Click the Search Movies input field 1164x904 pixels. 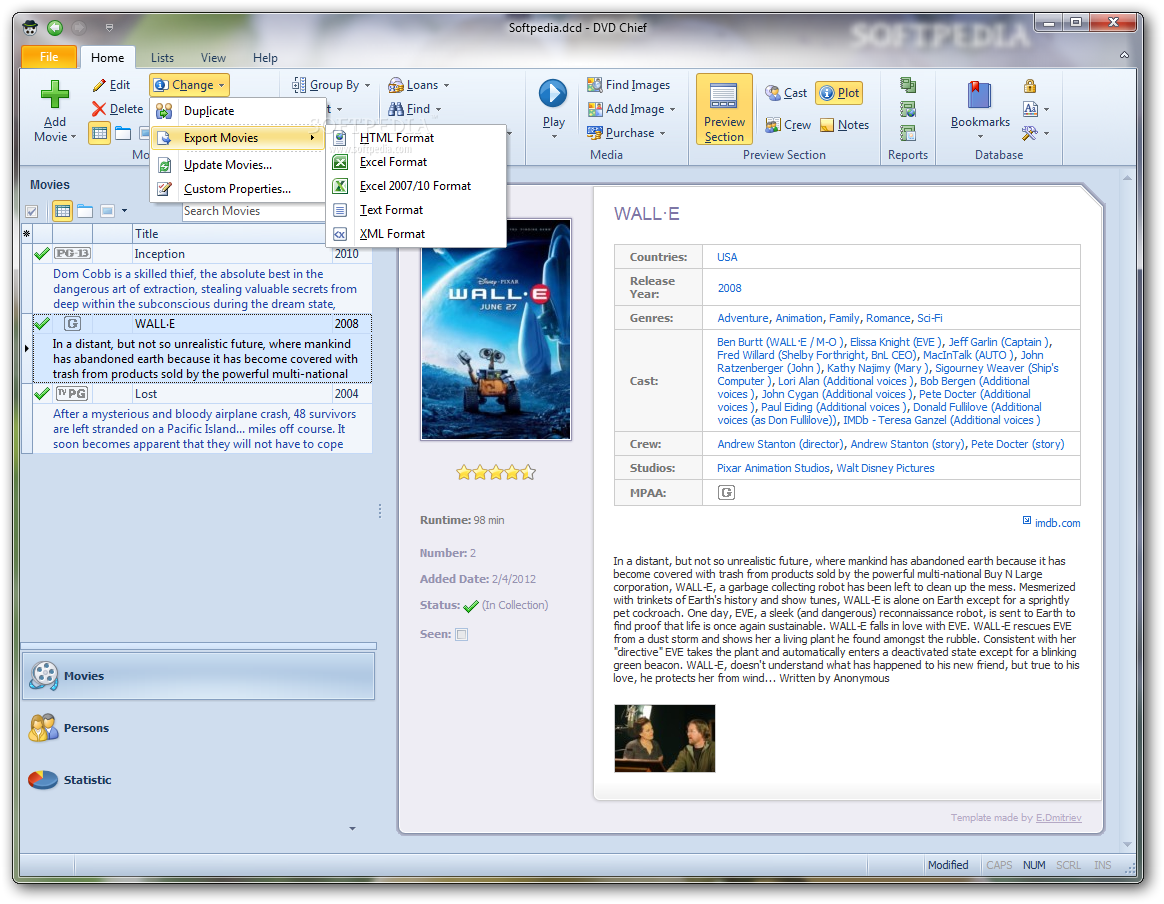pos(253,211)
